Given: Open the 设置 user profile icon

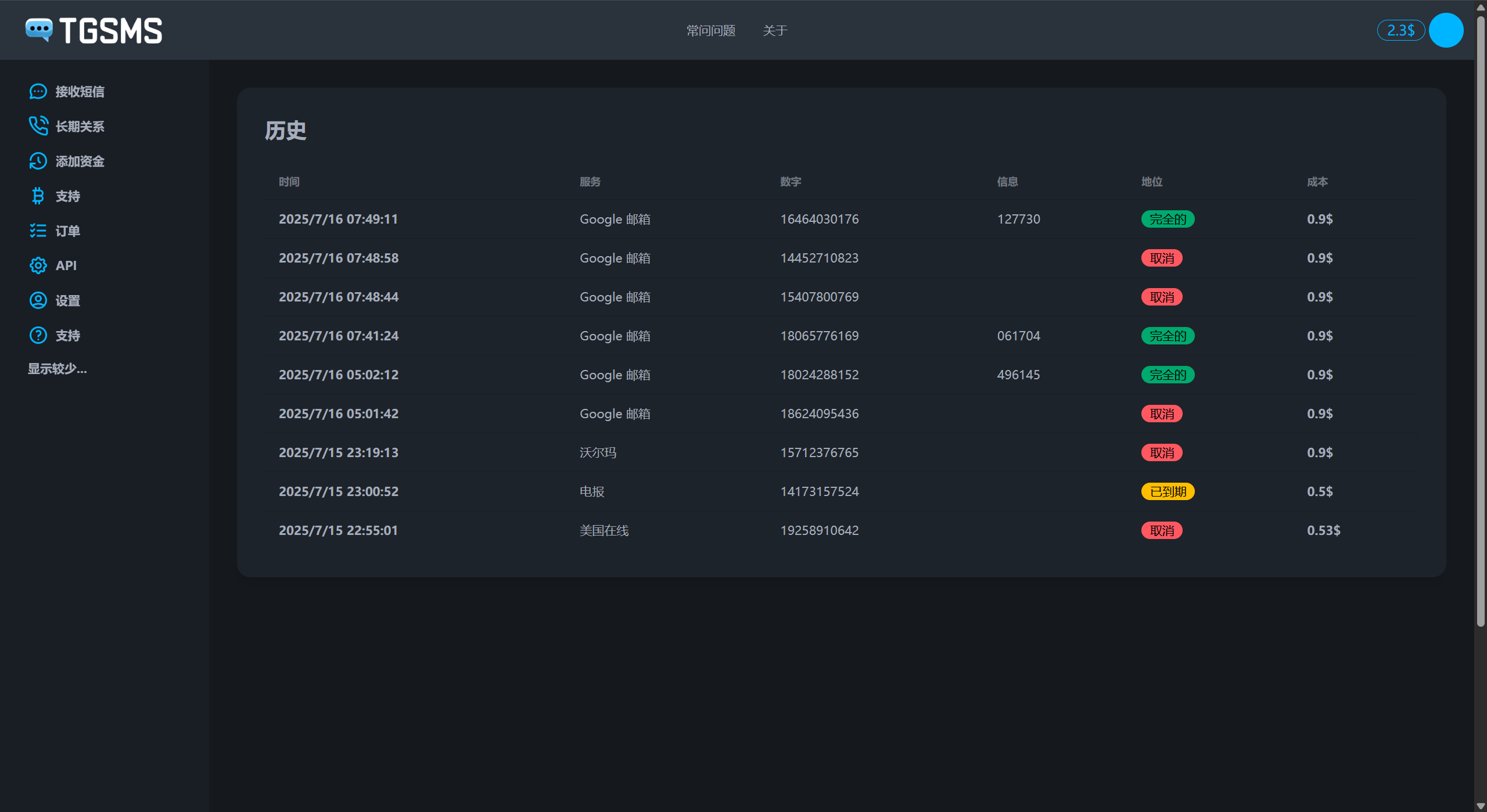Looking at the screenshot, I should [38, 300].
